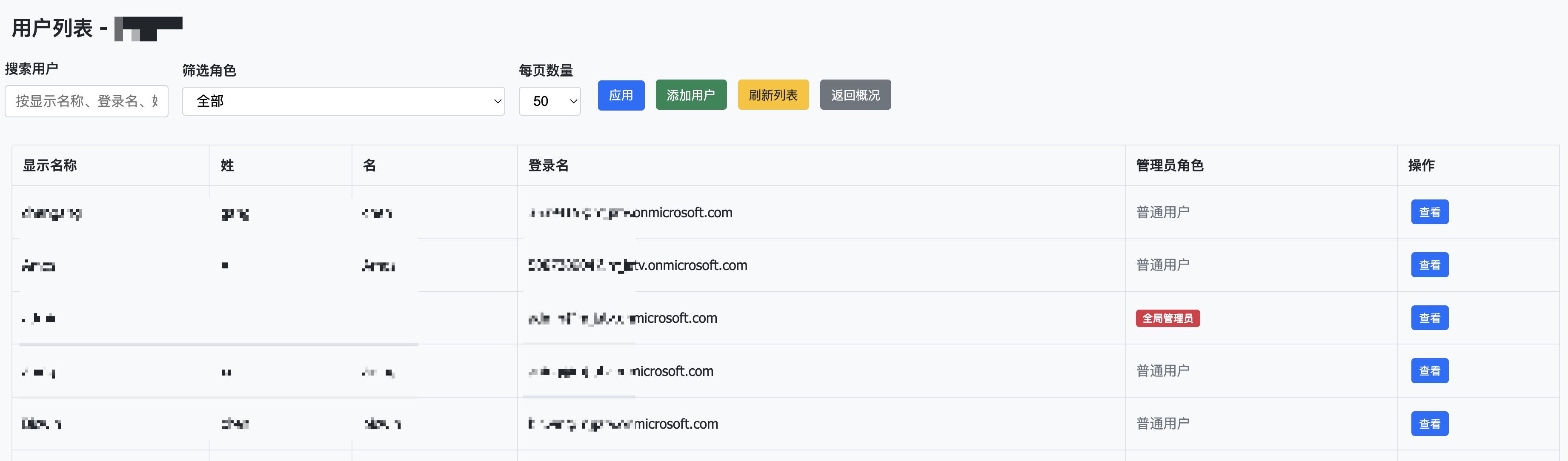This screenshot has width=1568, height=461.
Task: Open the 每页数量 dropdown showing 50
Action: point(549,101)
